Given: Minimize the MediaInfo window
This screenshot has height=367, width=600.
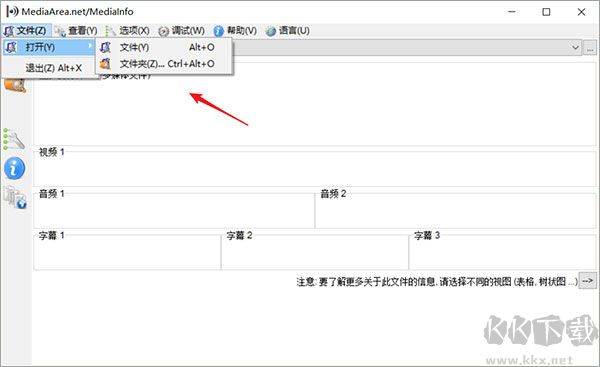Looking at the screenshot, I should (x=512, y=12).
